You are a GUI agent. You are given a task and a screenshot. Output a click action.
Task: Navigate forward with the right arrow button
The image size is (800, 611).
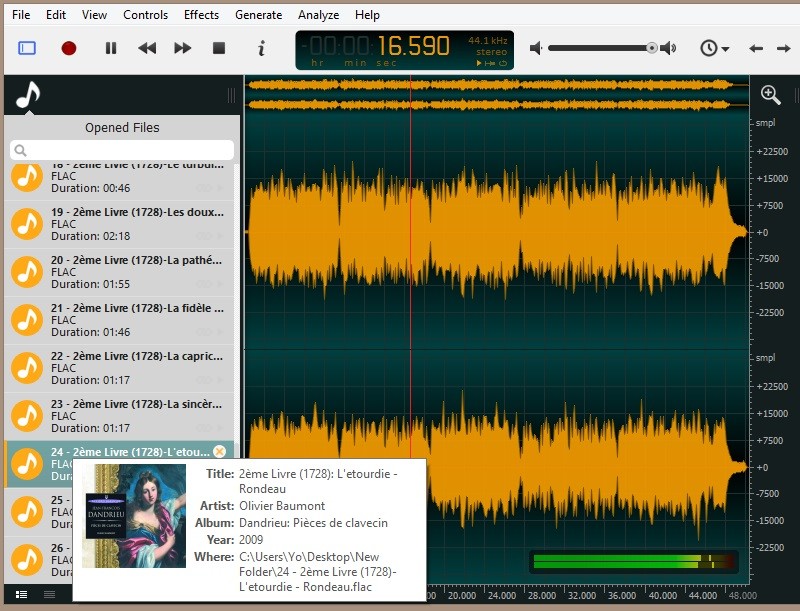(x=783, y=47)
